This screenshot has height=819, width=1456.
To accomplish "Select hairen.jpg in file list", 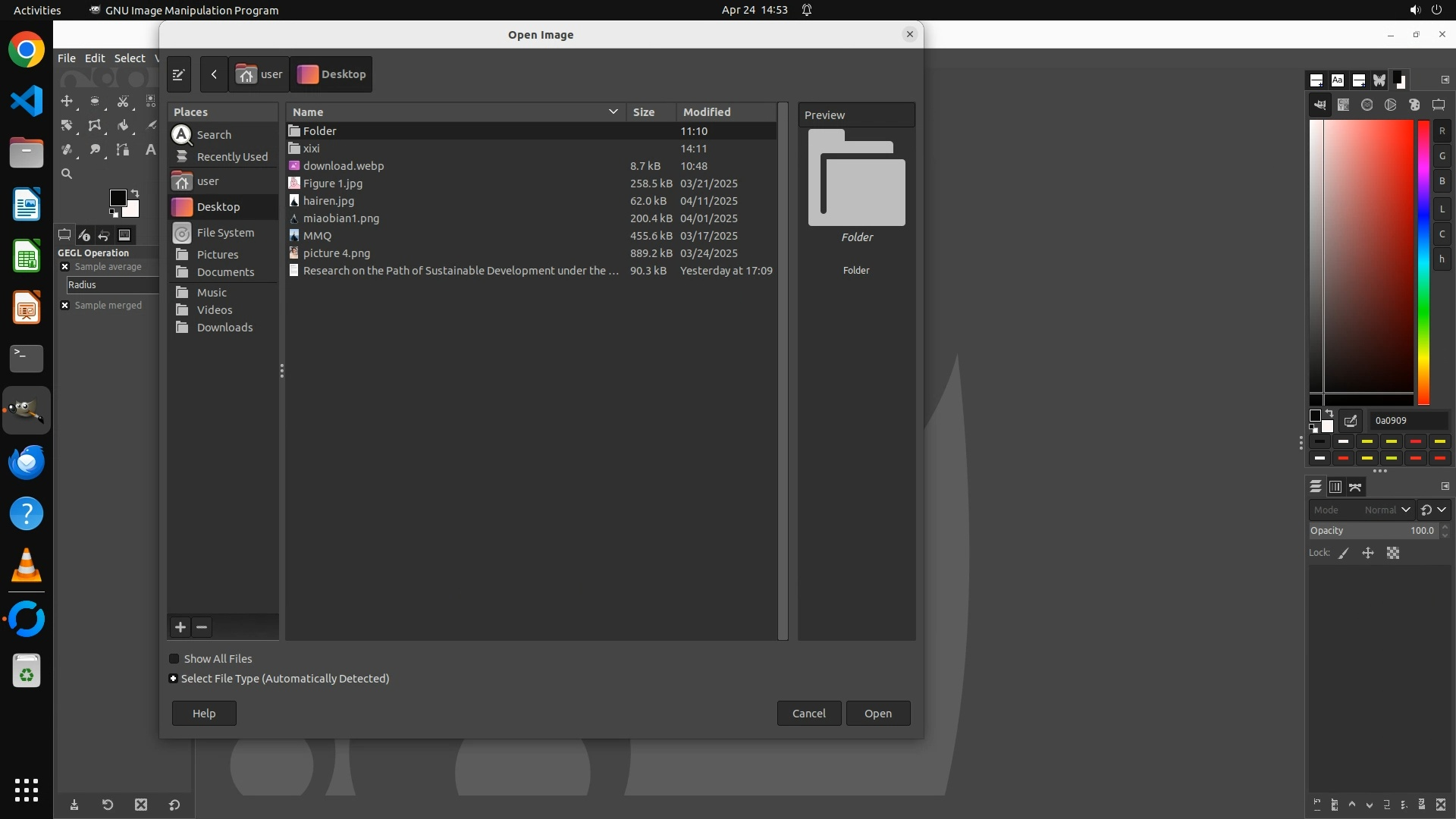I will click(x=328, y=201).
